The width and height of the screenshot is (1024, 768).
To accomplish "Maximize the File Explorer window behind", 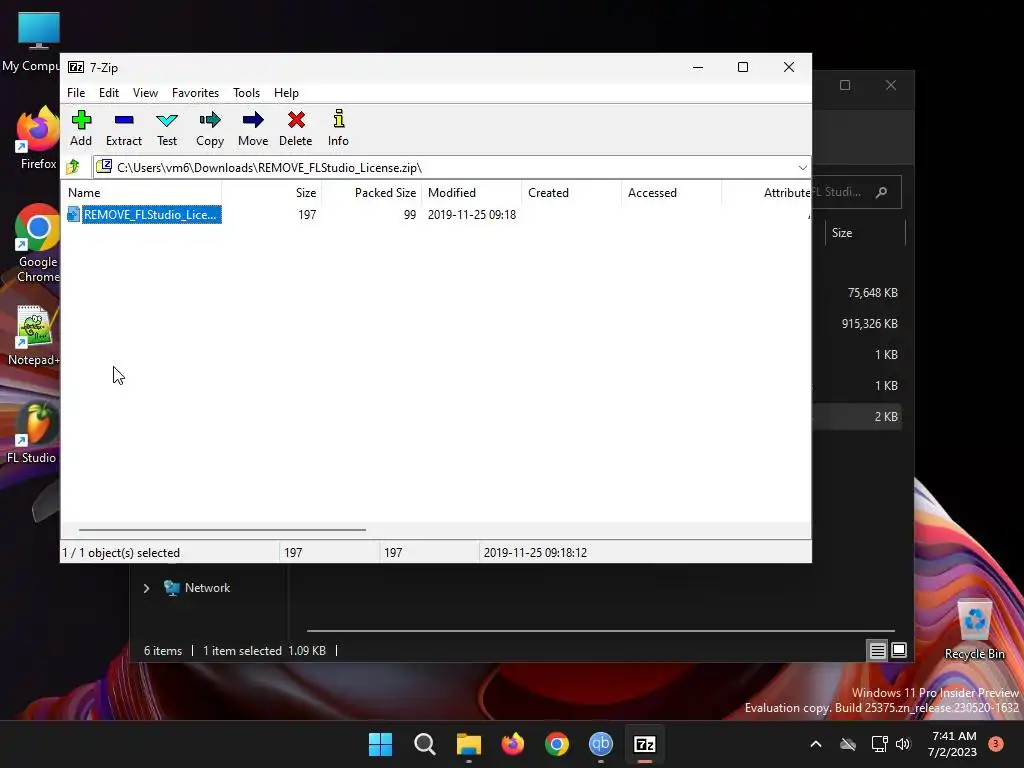I will (x=845, y=85).
